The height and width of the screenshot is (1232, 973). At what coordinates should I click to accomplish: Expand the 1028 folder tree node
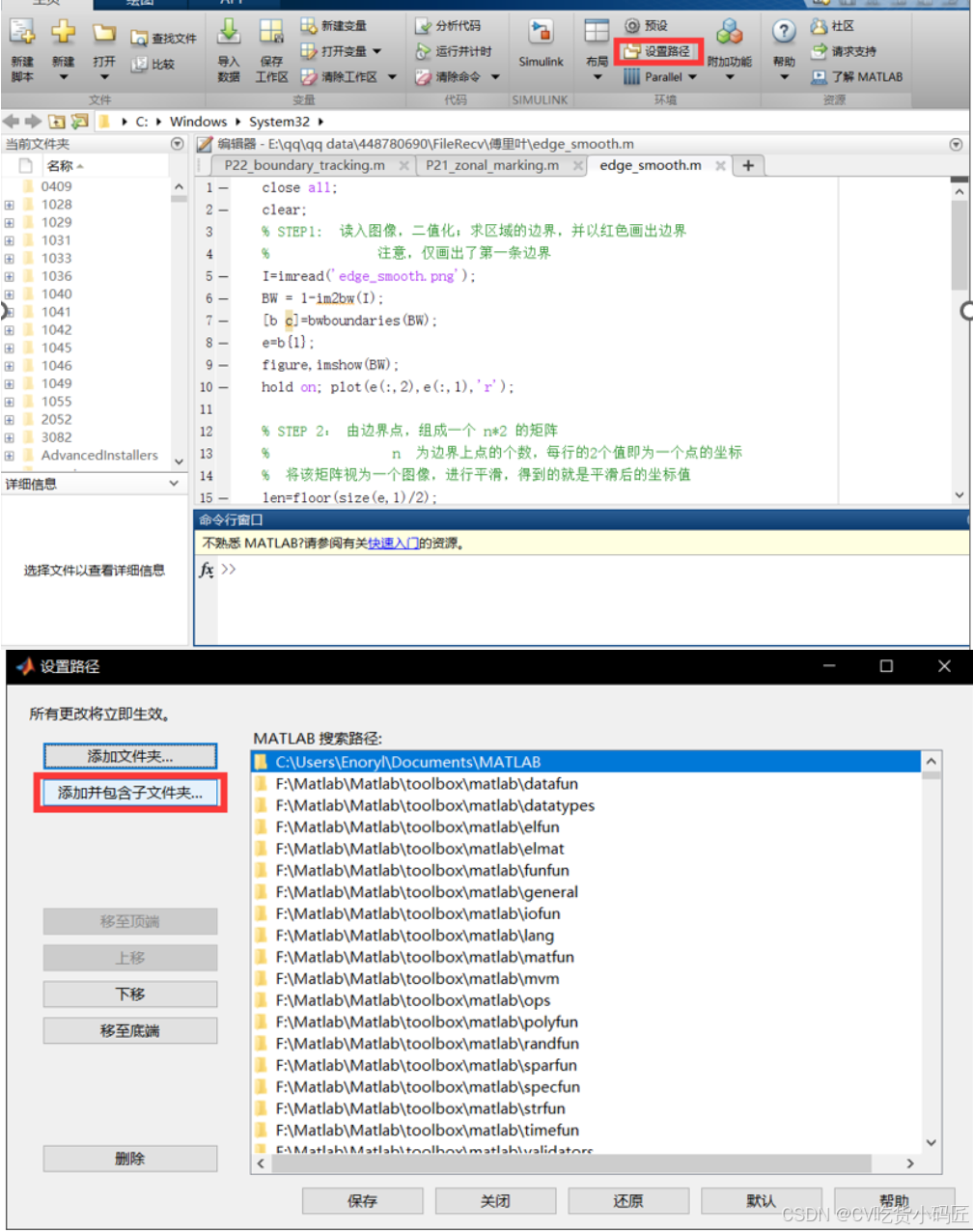tap(9, 205)
